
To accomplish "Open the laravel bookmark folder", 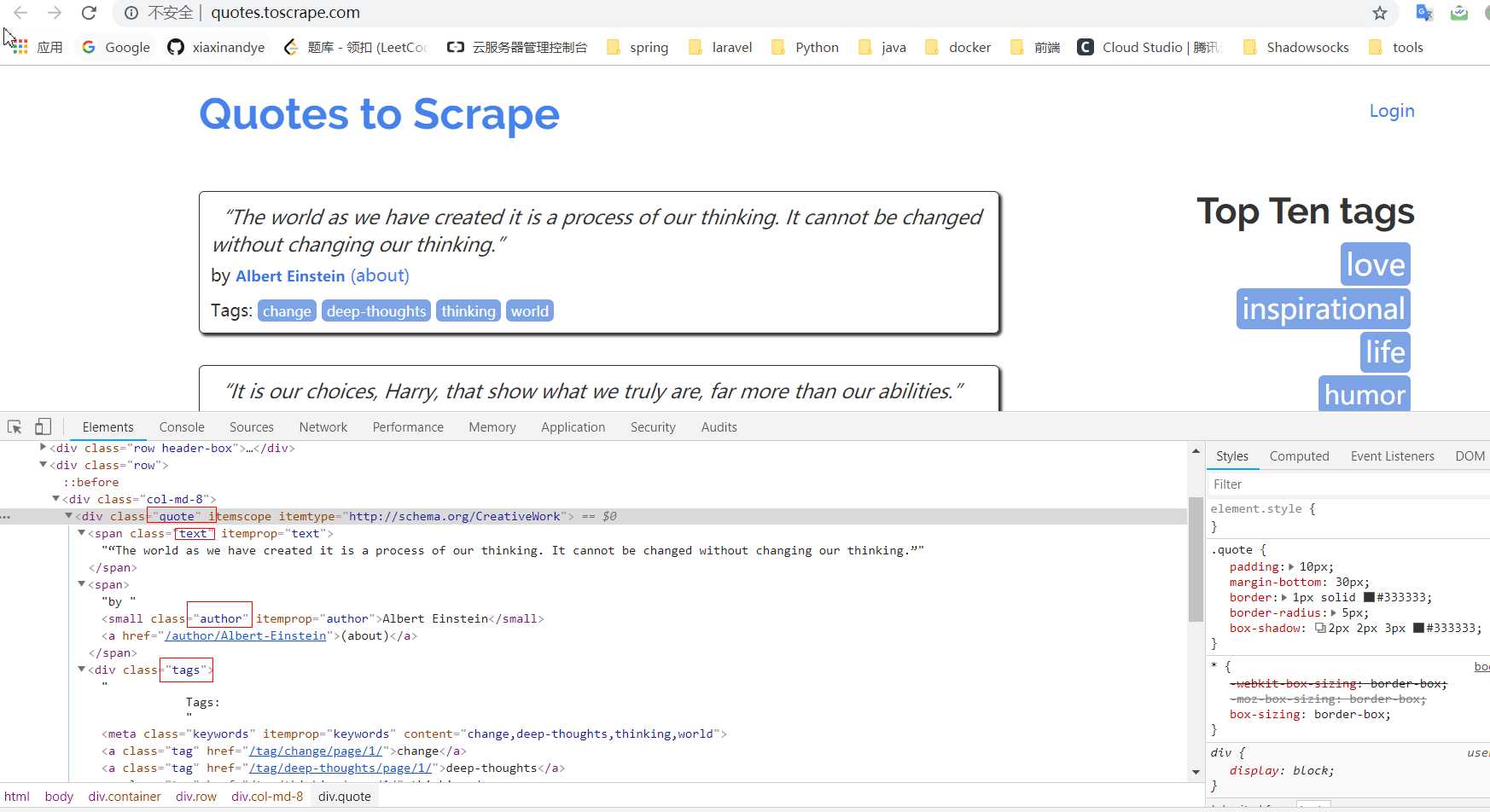I will coord(721,47).
